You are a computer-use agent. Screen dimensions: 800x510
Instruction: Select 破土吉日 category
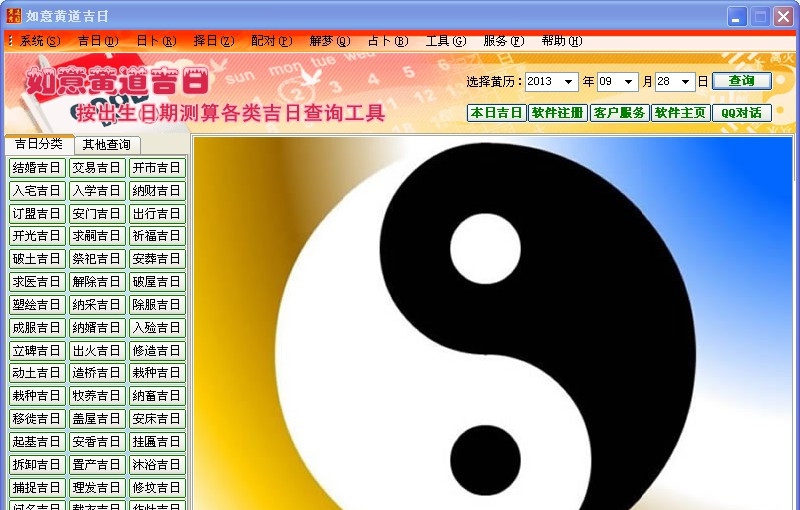(x=37, y=259)
